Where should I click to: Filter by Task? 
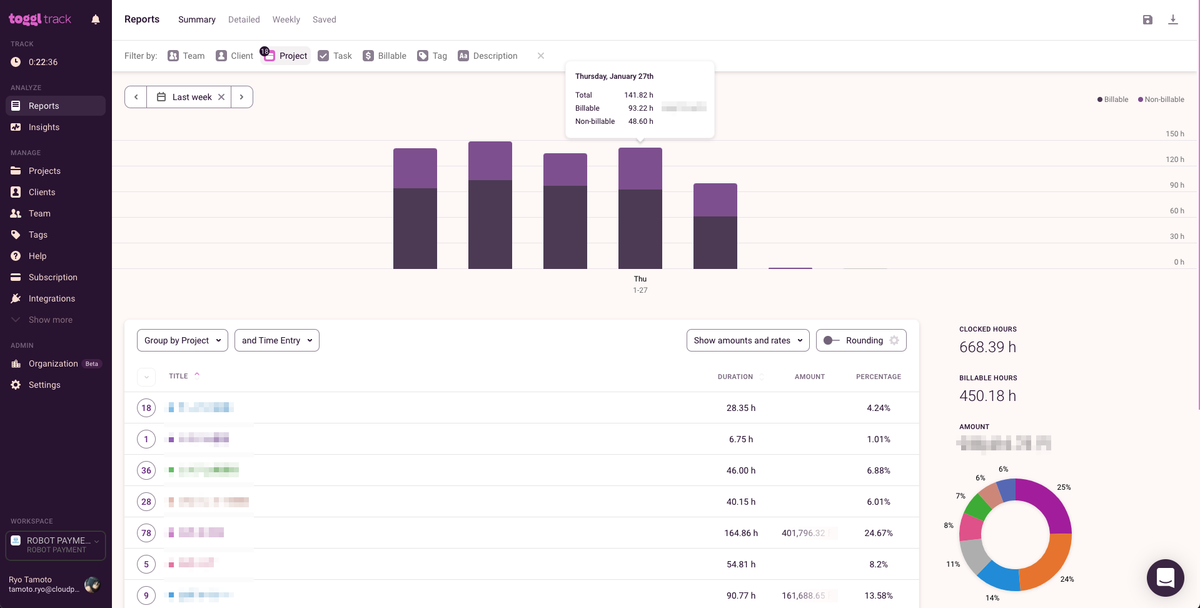click(x=335, y=56)
